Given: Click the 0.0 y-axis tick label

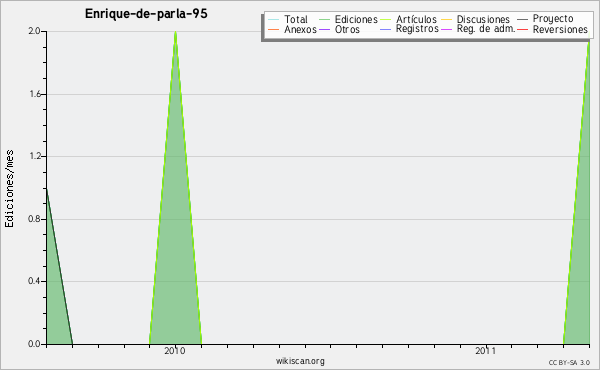Looking at the screenshot, I should (x=34, y=344).
